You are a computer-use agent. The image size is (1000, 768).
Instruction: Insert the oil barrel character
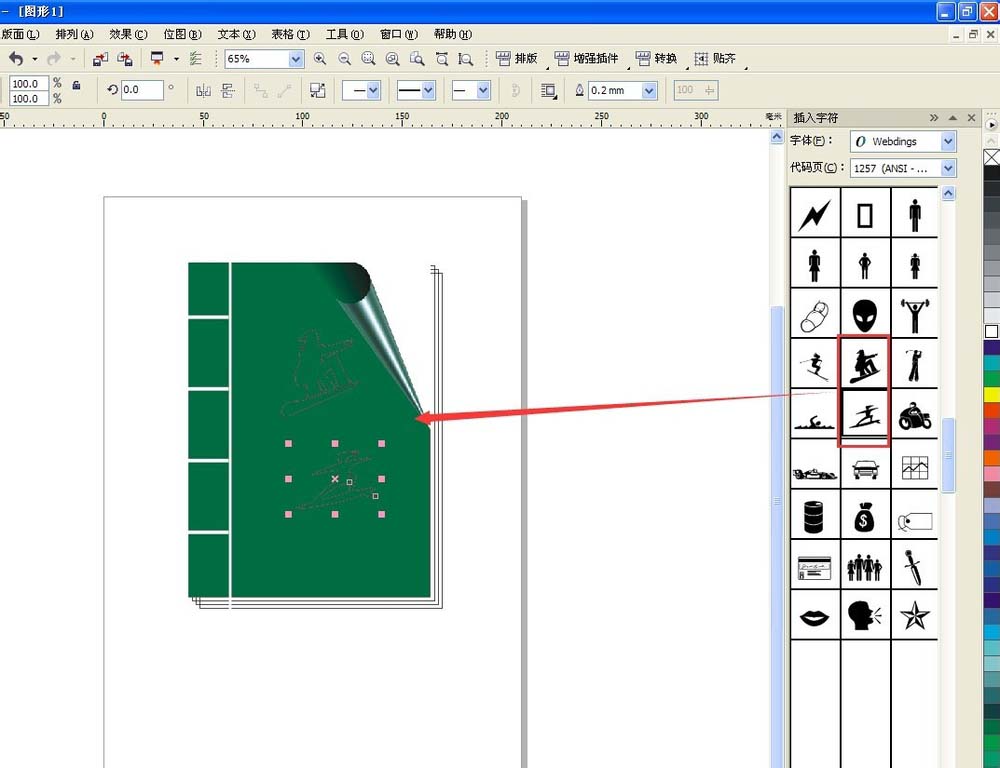[815, 515]
